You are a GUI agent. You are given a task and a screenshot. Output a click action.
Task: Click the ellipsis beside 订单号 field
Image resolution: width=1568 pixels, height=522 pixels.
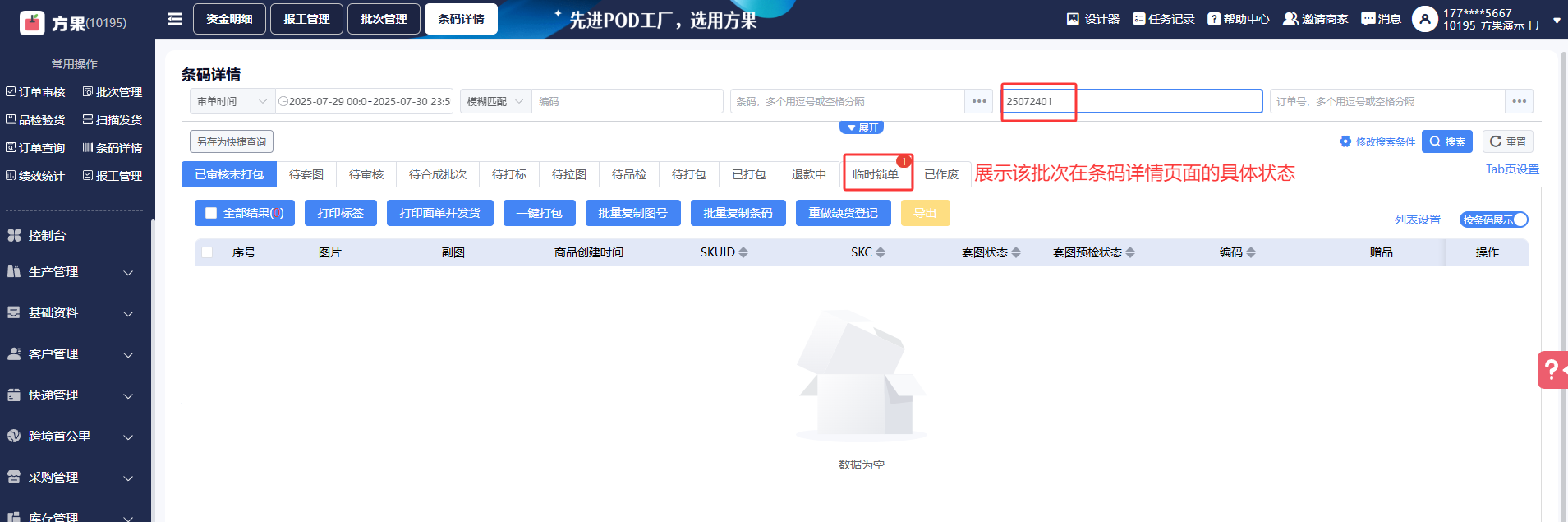tap(1520, 101)
